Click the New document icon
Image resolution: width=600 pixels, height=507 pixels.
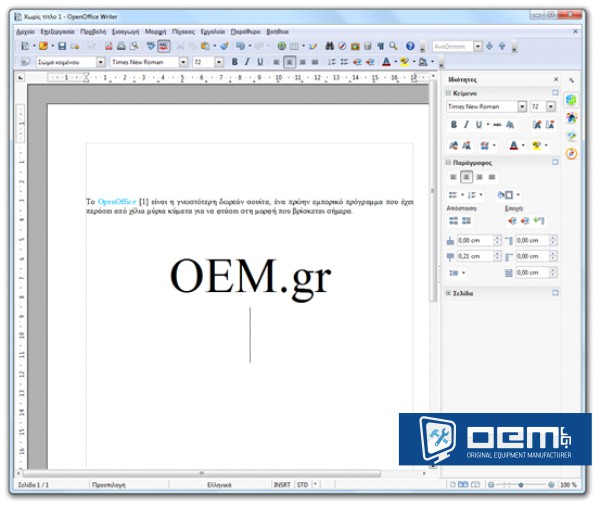[25, 46]
